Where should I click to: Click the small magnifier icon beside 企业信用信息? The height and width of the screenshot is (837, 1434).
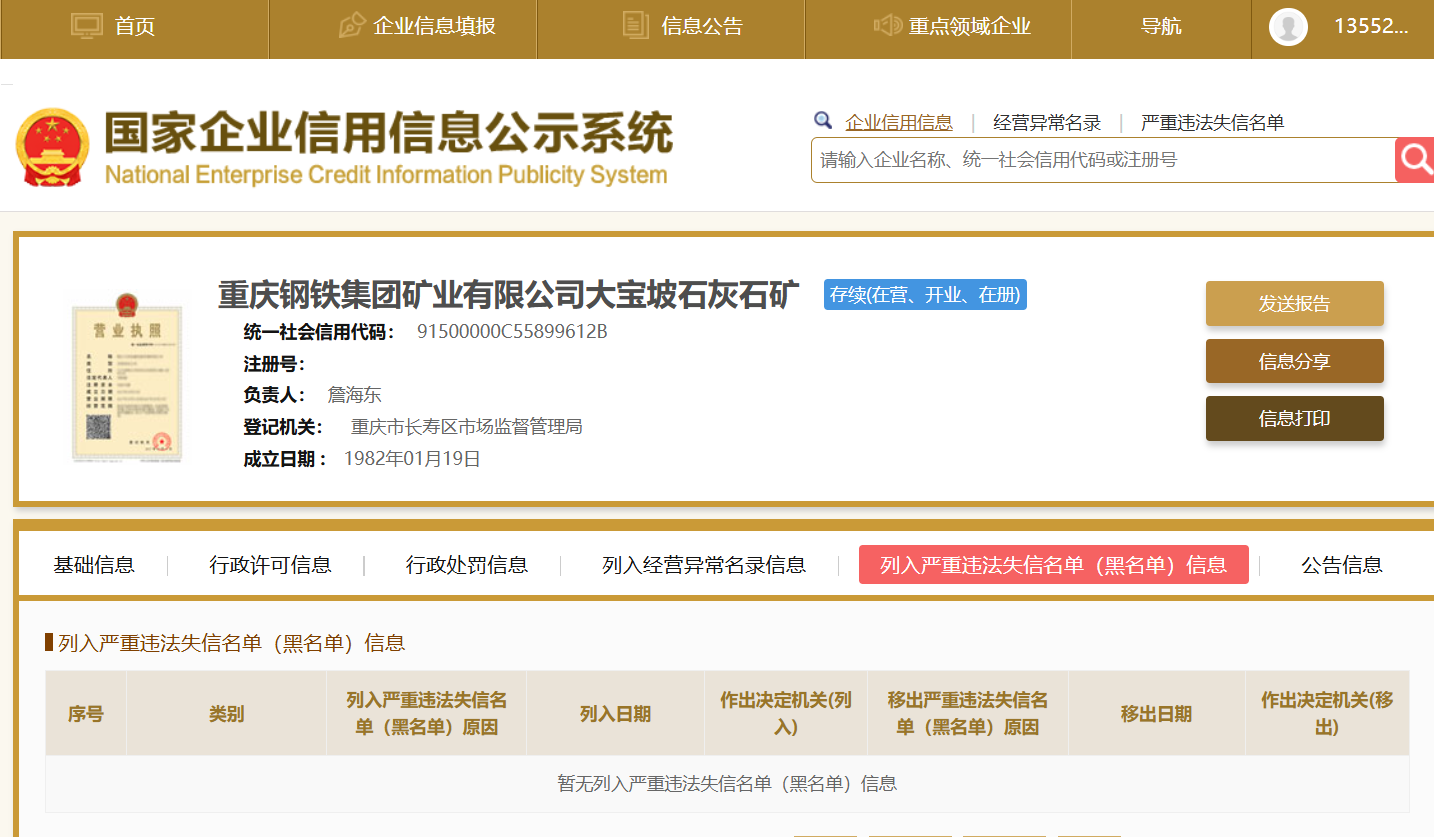click(x=823, y=121)
